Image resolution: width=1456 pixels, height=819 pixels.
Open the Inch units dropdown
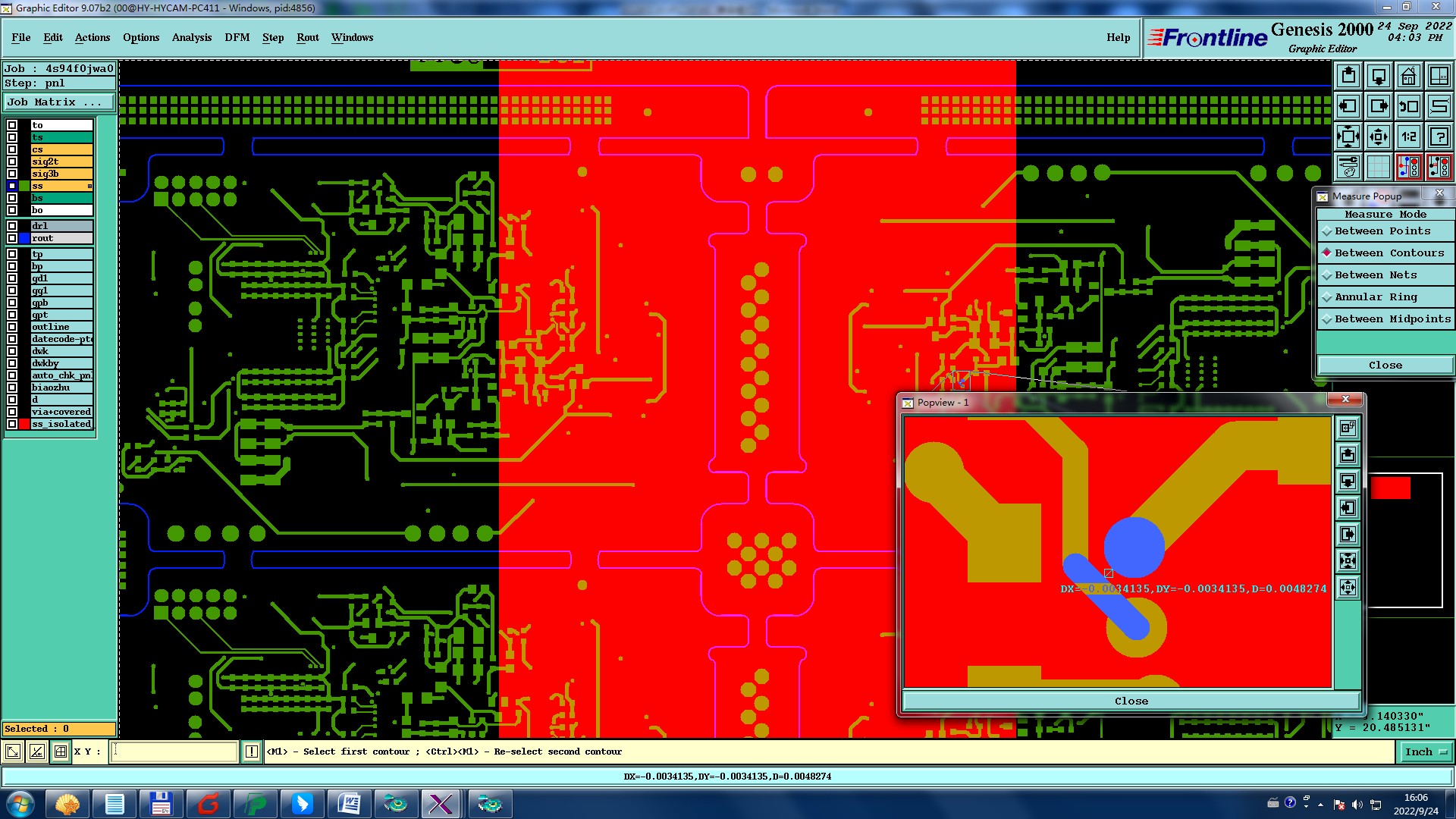tap(1425, 752)
